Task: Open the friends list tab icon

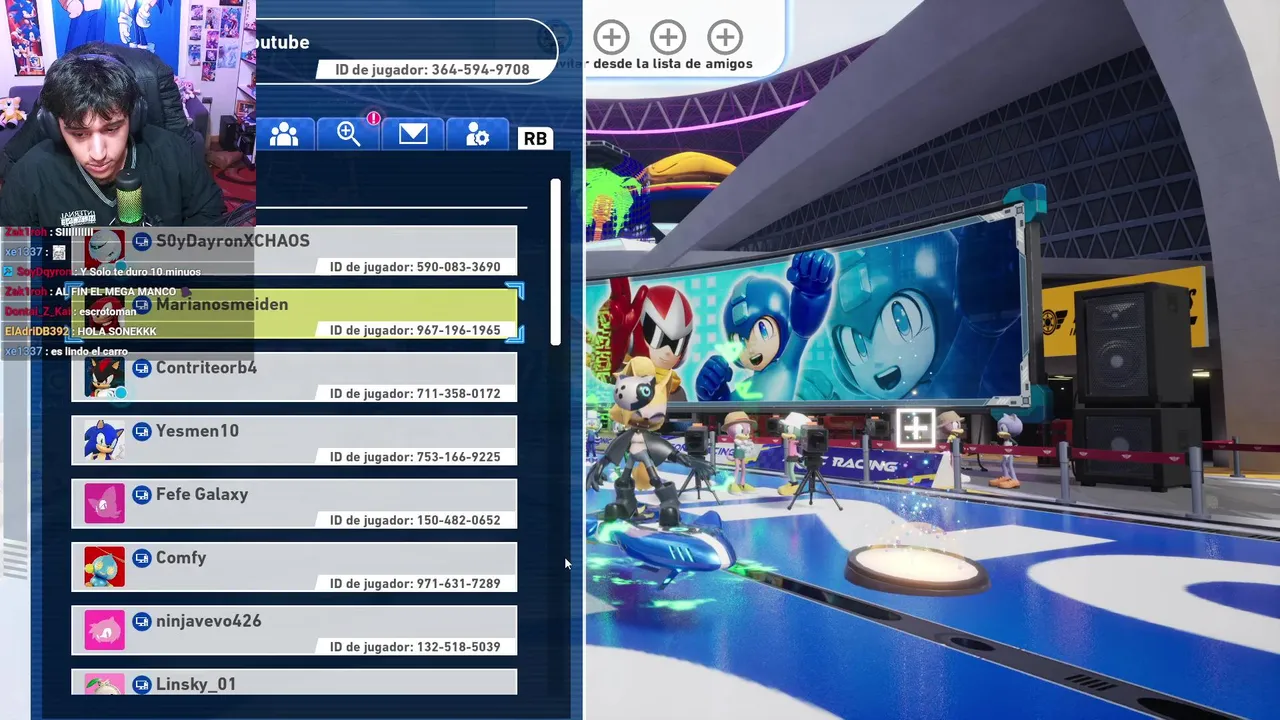Action: [285, 134]
